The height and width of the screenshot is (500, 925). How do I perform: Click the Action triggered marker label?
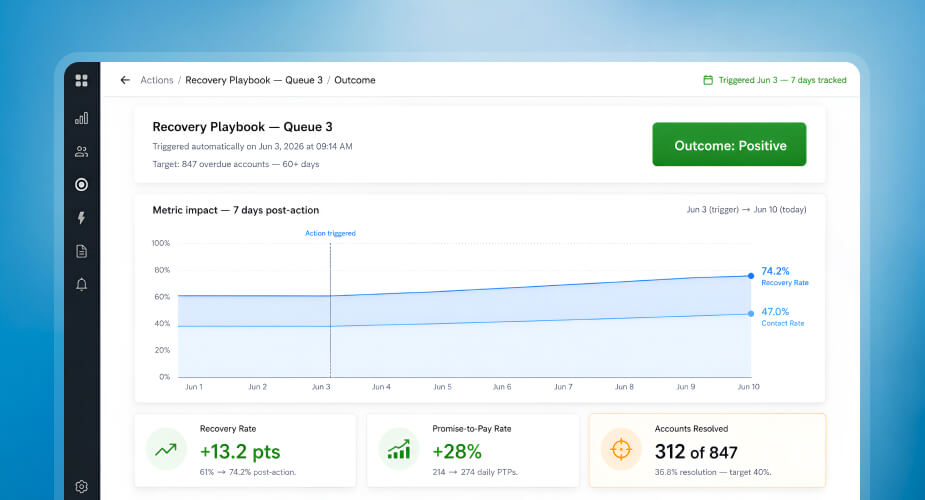330,233
